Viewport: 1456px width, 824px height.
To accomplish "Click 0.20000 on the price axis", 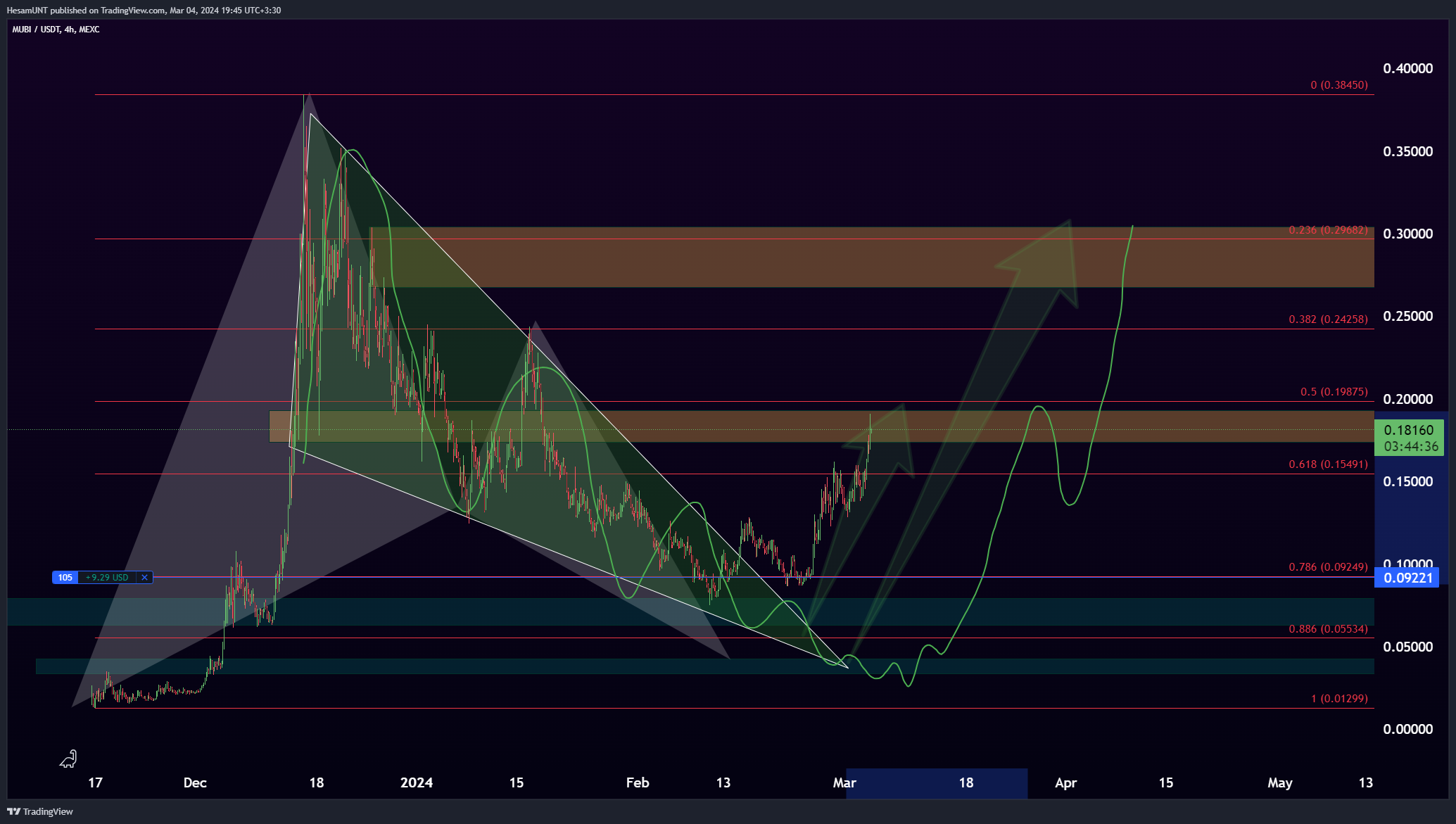I will [x=1407, y=399].
